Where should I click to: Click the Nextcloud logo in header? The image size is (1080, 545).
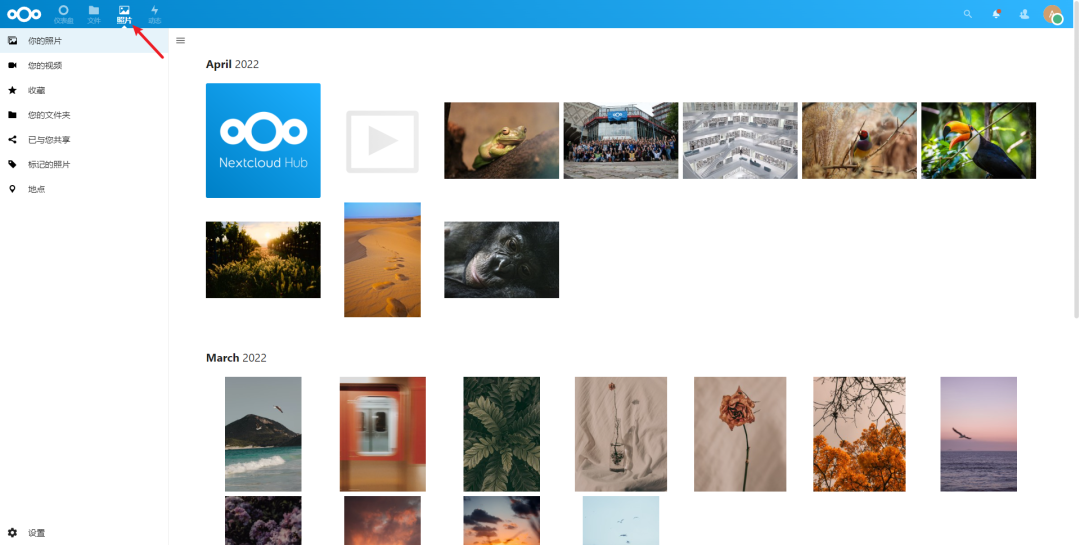coord(24,14)
